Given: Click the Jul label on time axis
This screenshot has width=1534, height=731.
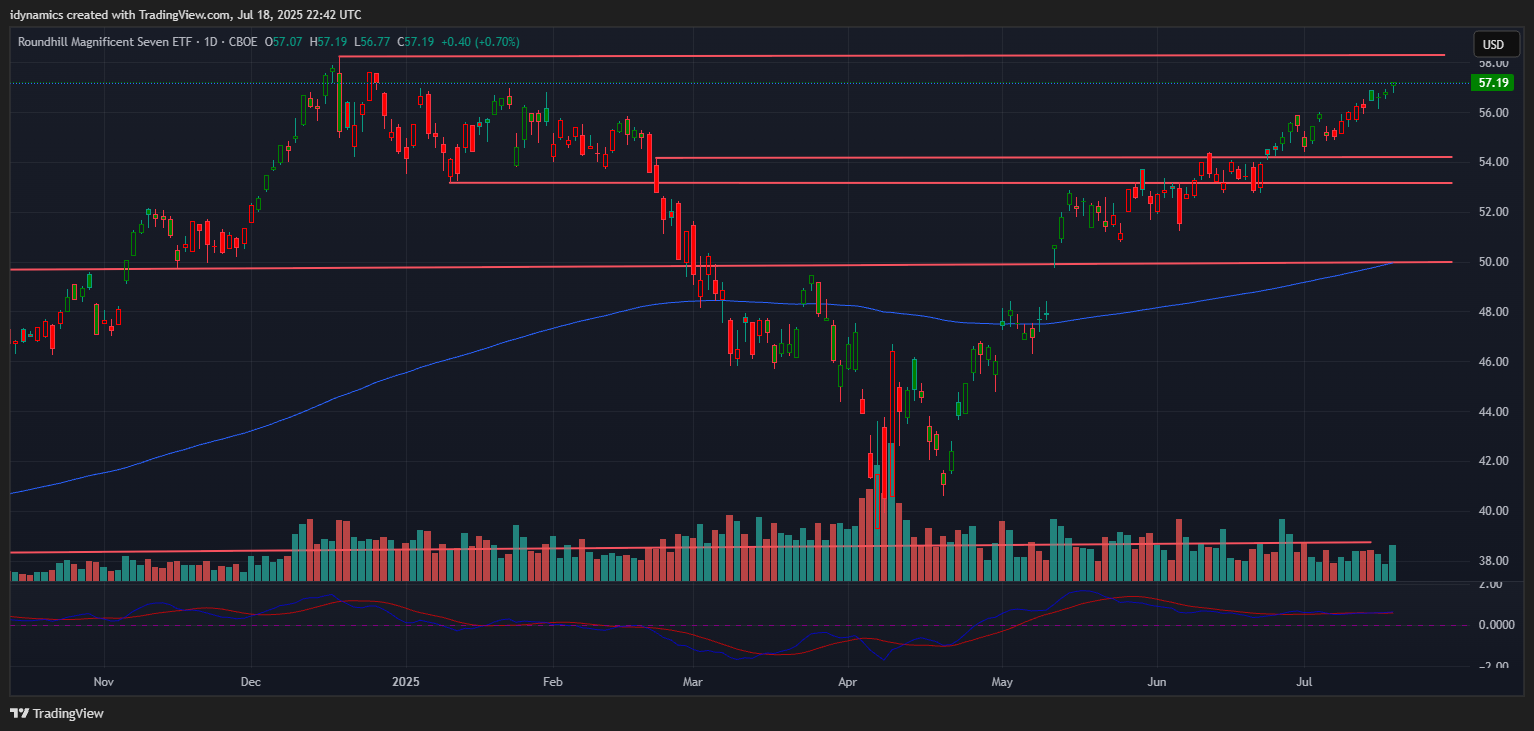Looking at the screenshot, I should click(1304, 682).
